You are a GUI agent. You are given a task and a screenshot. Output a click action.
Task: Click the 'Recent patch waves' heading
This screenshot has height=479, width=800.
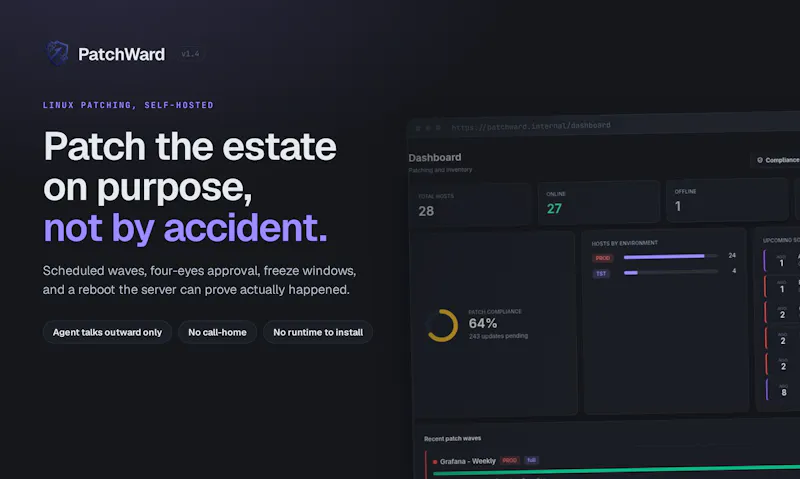(453, 439)
